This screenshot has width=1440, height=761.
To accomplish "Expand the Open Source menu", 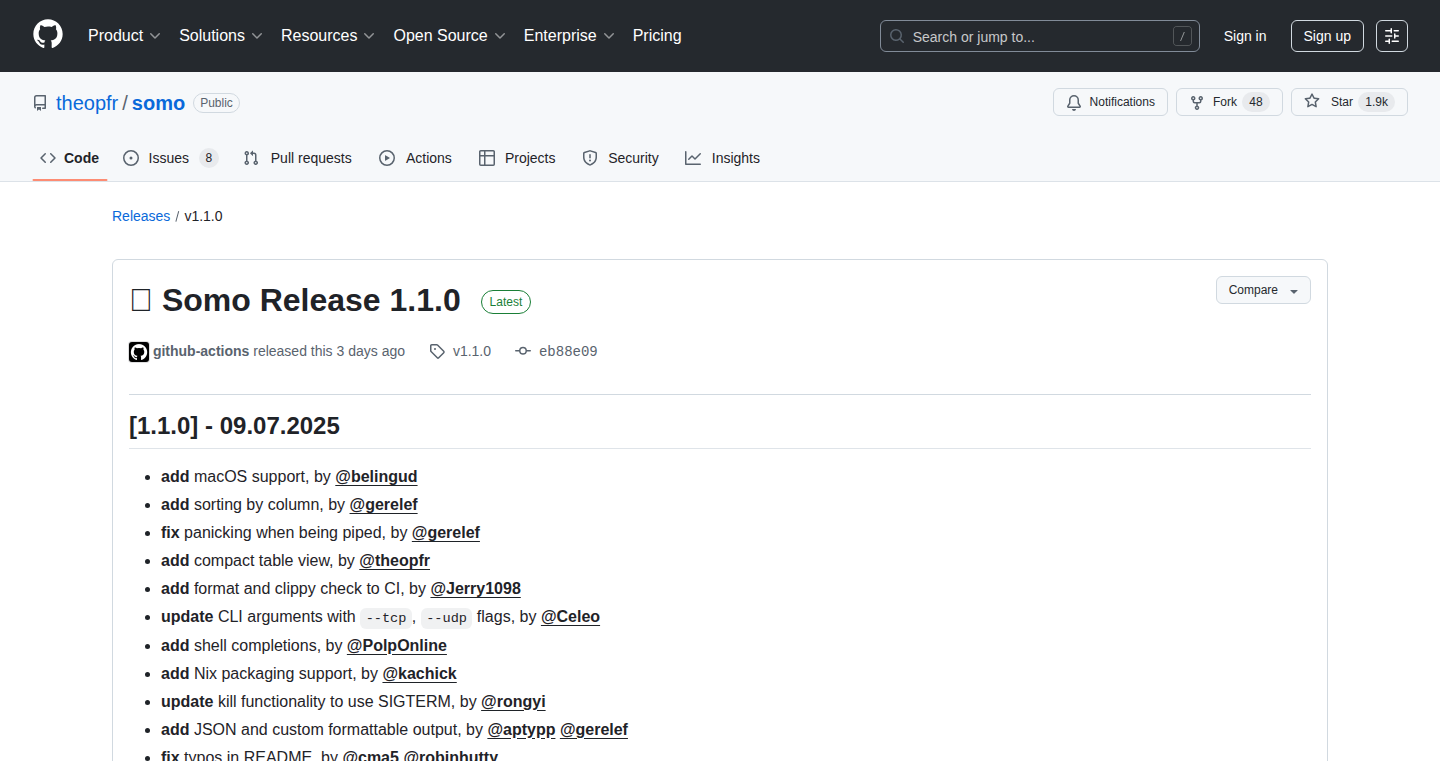I will [449, 35].
